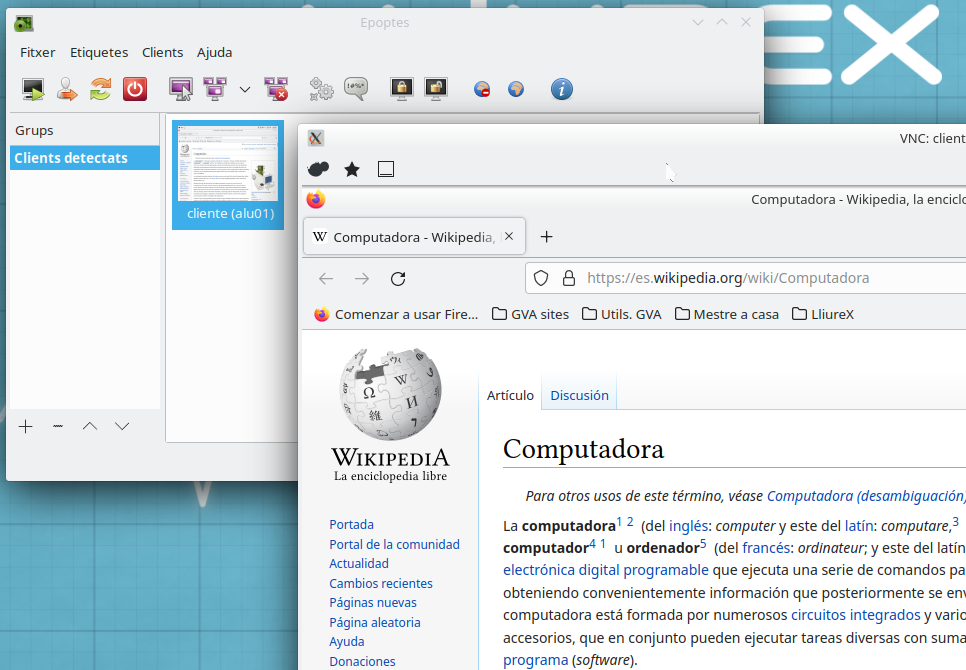Open the Clients menu

pos(162,52)
